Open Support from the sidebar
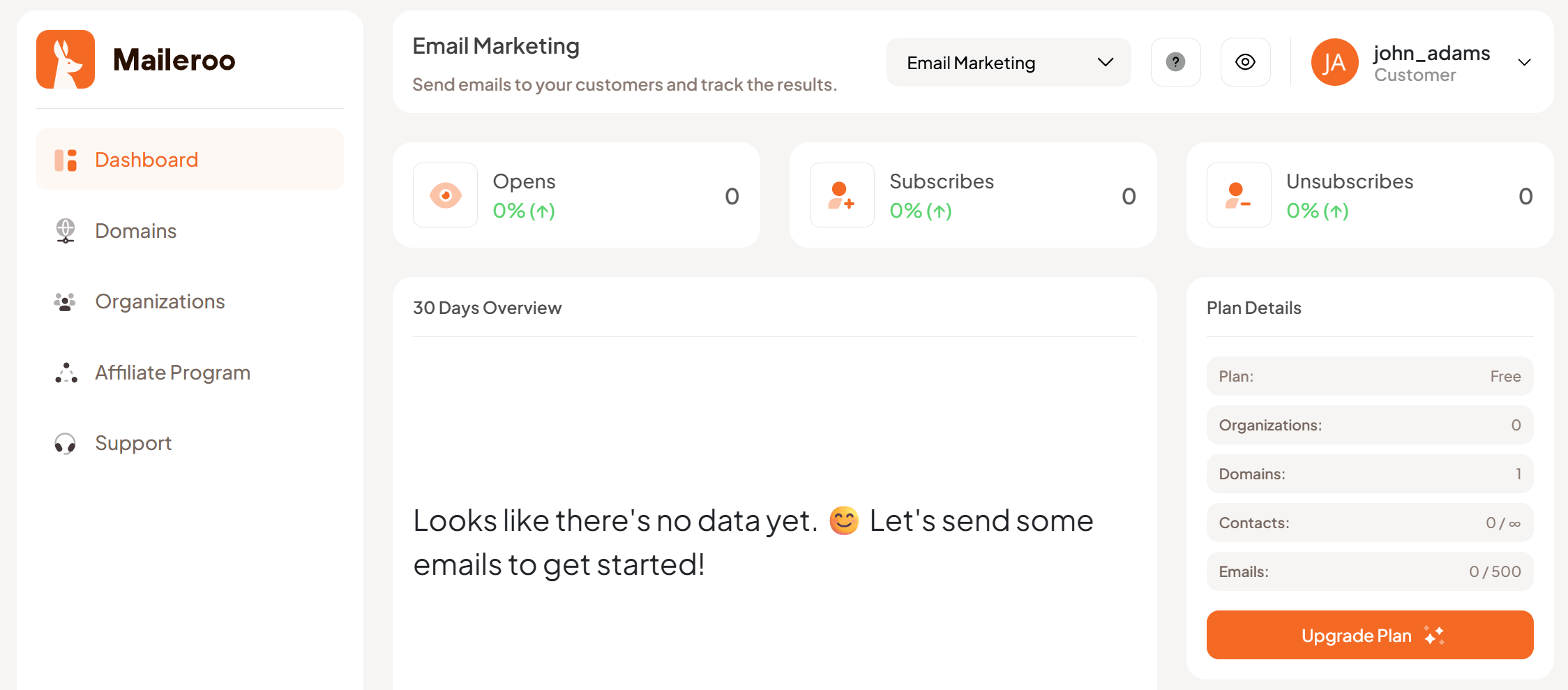 tap(133, 442)
